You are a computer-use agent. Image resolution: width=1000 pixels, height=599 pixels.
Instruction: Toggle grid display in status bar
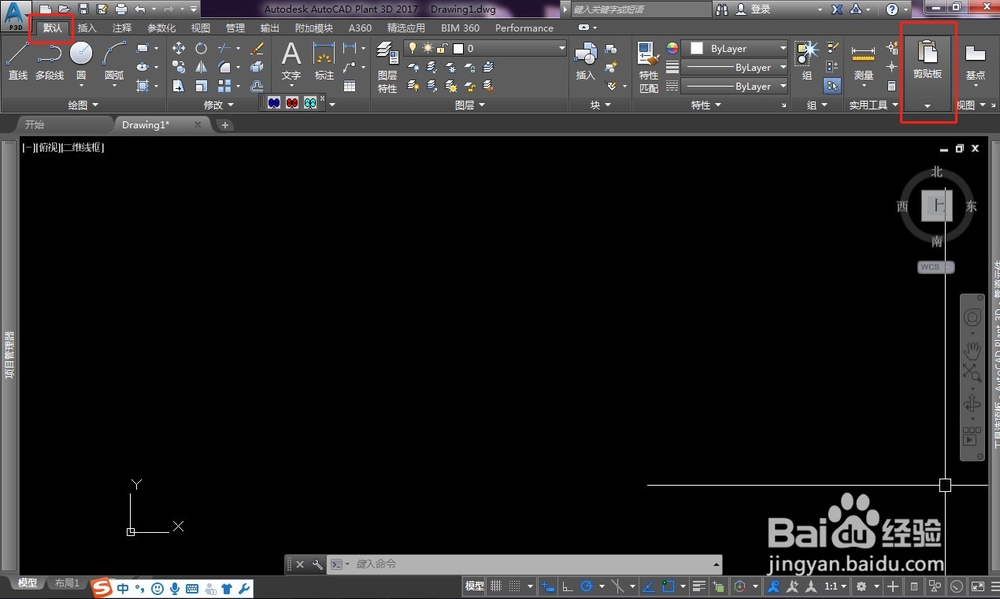496,586
